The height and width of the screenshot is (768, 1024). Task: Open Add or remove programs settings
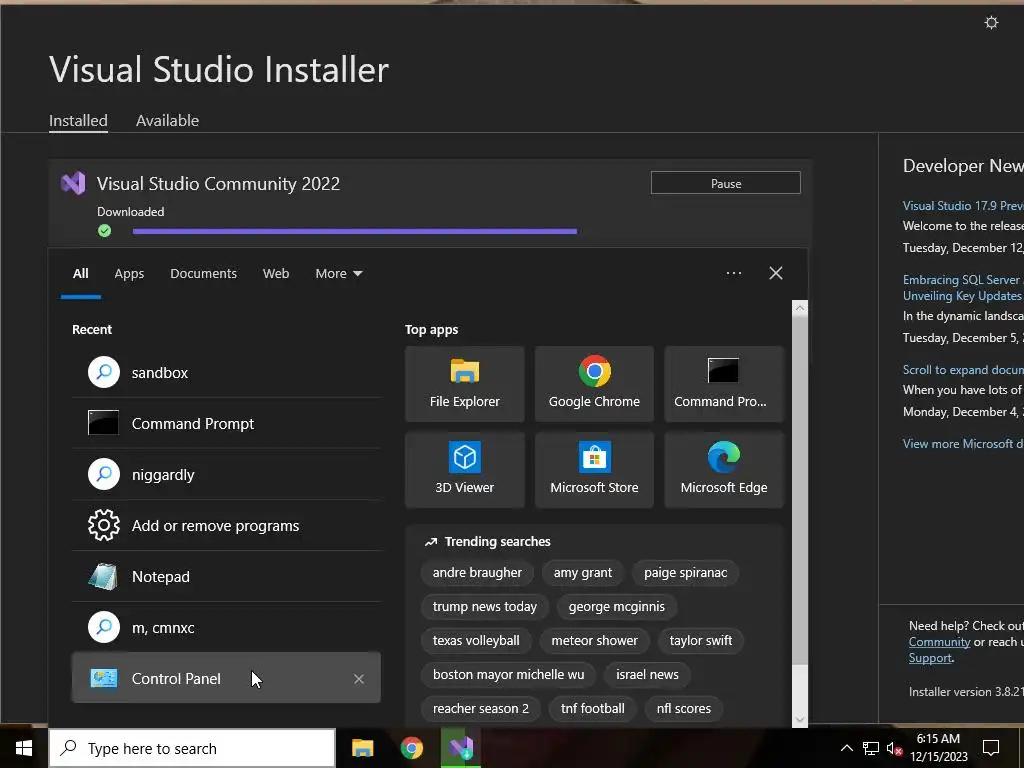click(x=226, y=526)
